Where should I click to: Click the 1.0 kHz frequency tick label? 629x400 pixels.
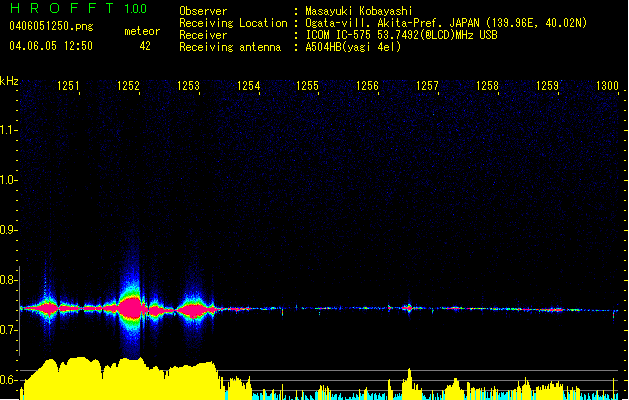click(8, 180)
